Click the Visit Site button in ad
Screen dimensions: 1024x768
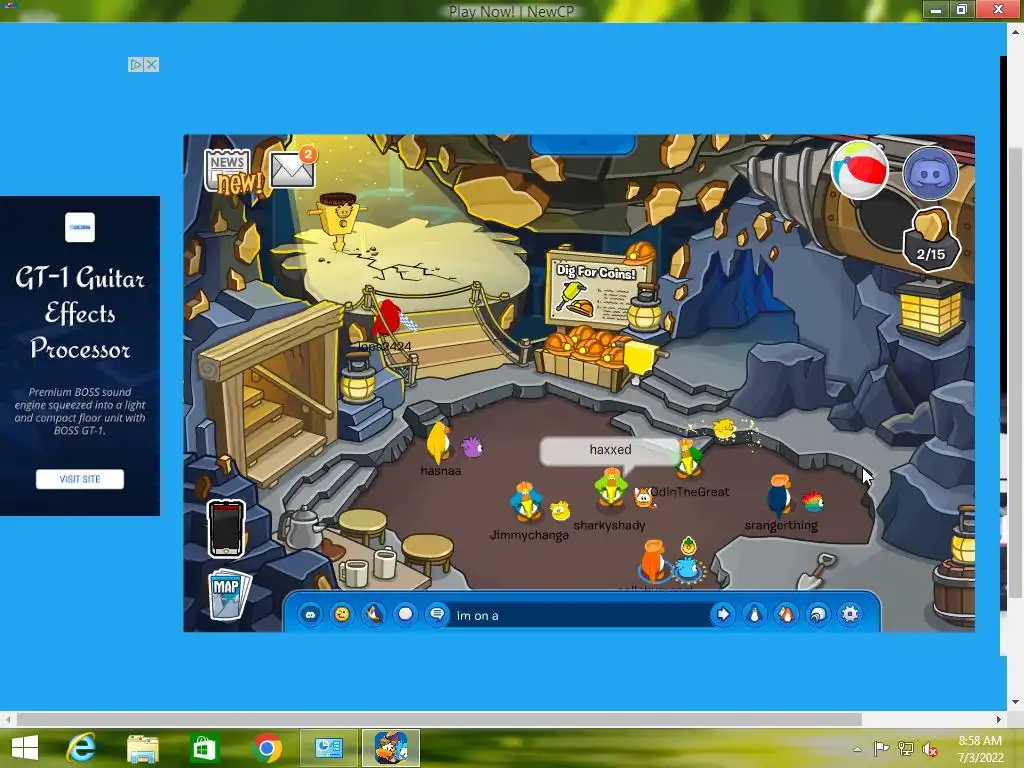coord(80,479)
